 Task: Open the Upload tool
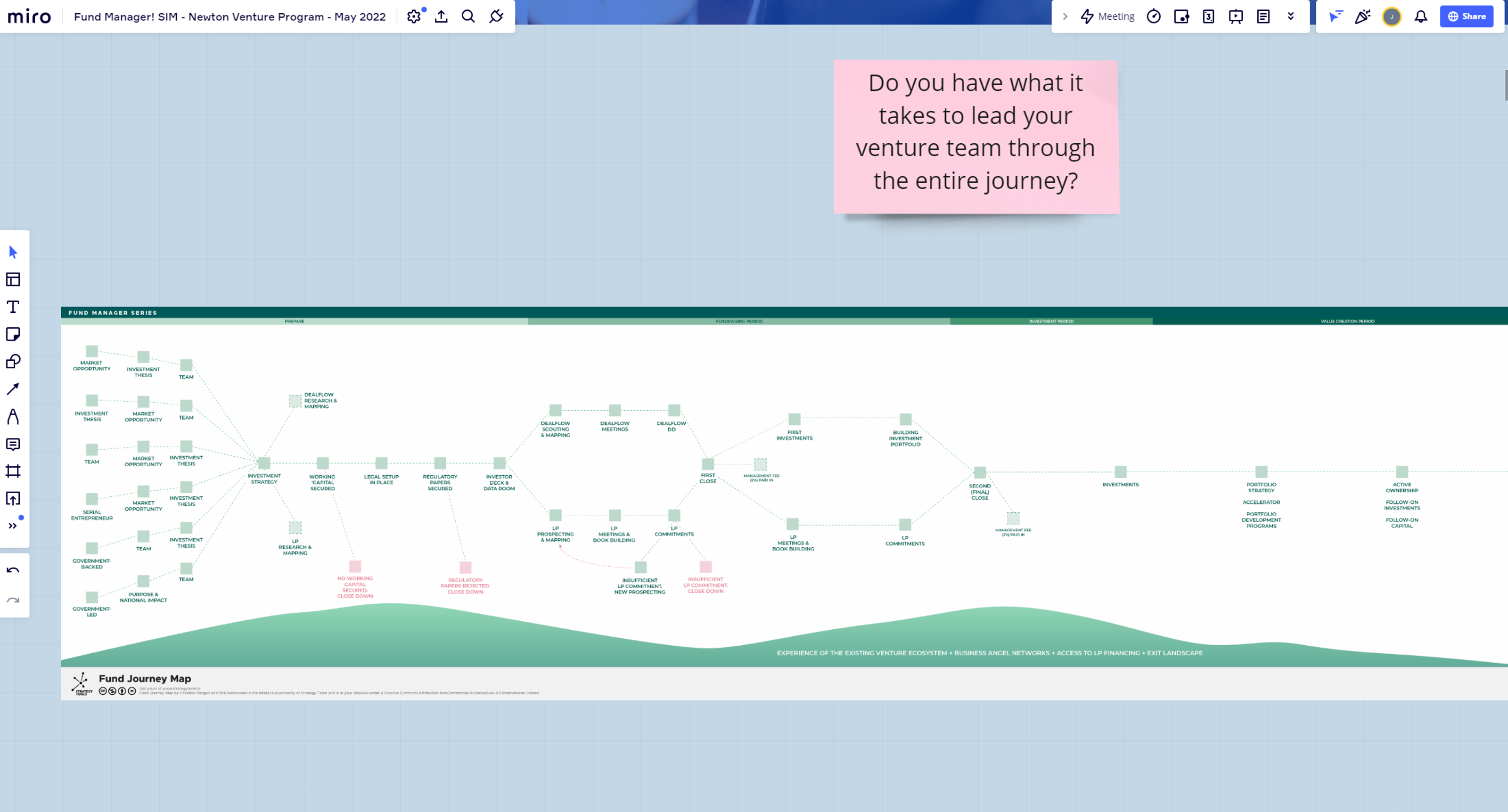tap(13, 498)
